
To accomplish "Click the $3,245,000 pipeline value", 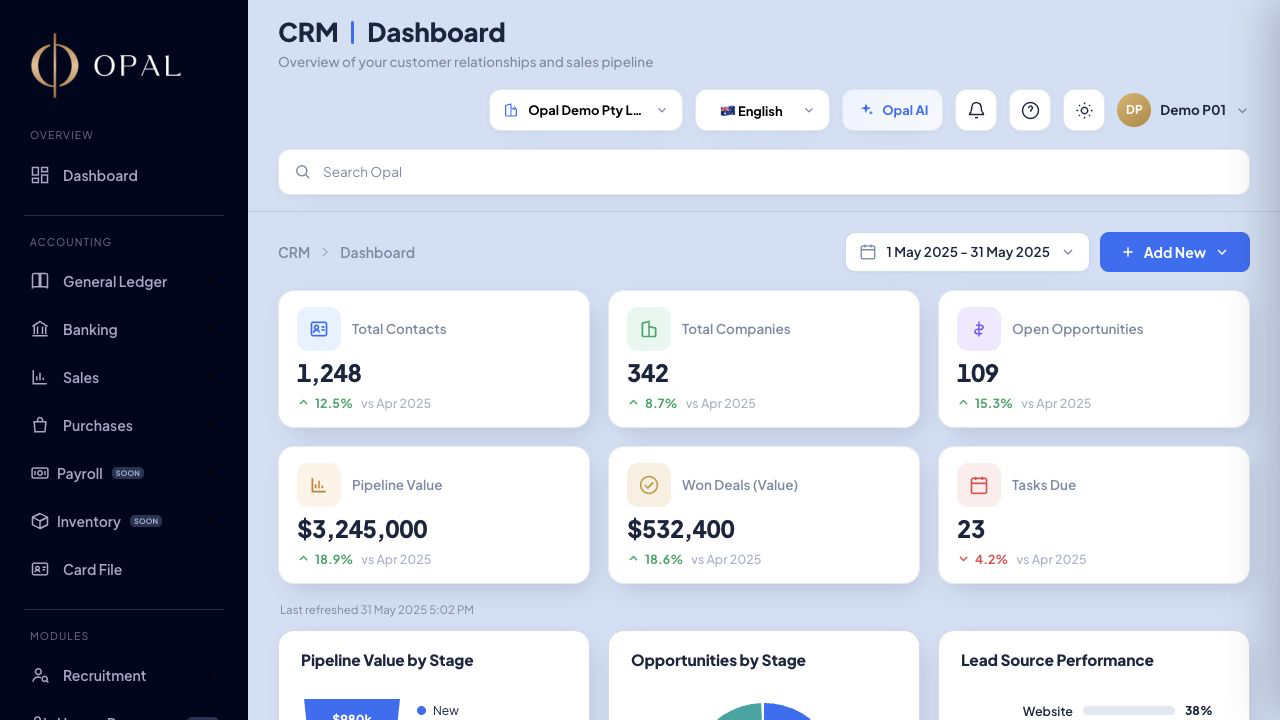I will [362, 529].
